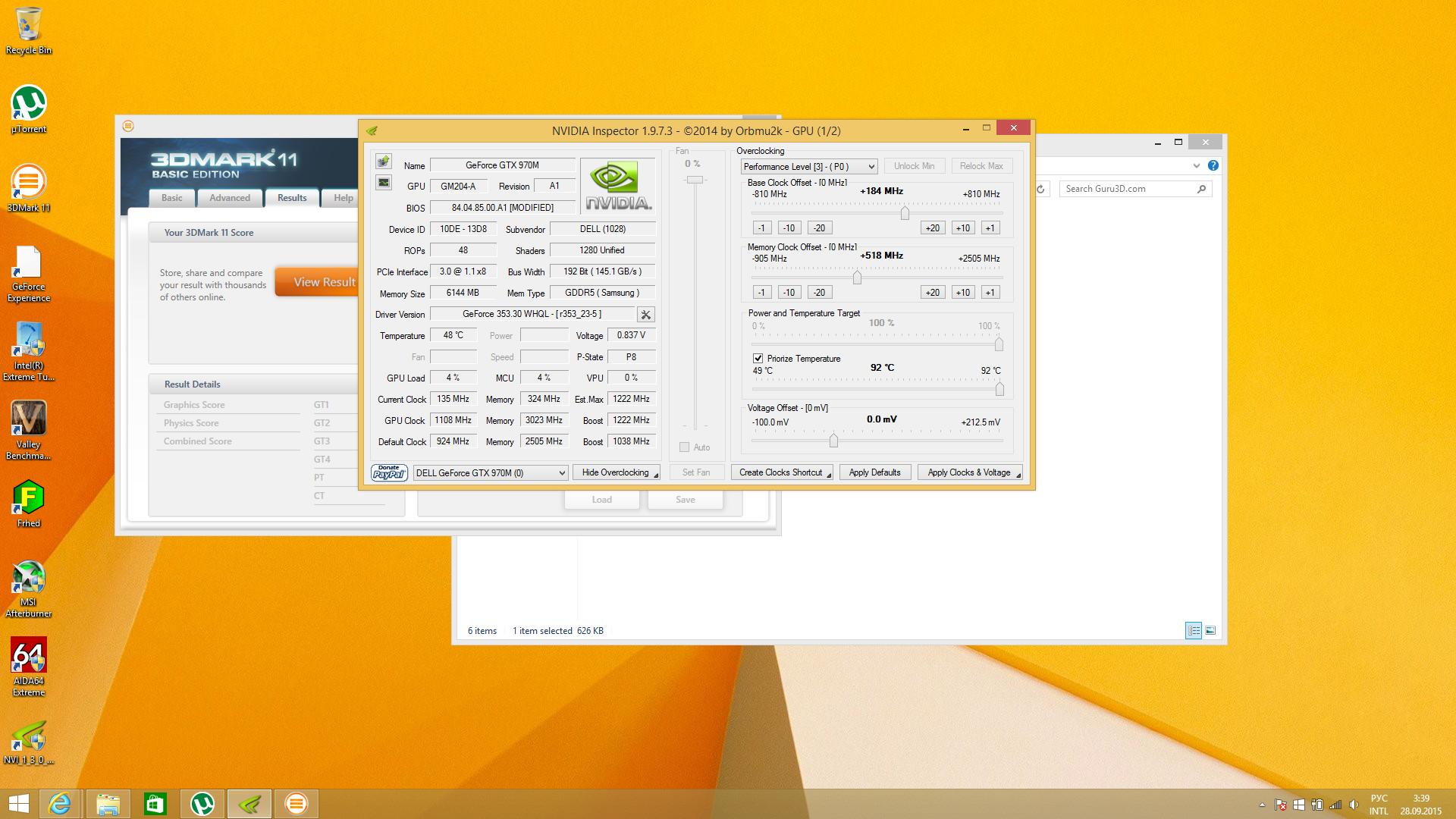1456x819 pixels.
Task: Select BIOS version text field
Action: [x=502, y=207]
